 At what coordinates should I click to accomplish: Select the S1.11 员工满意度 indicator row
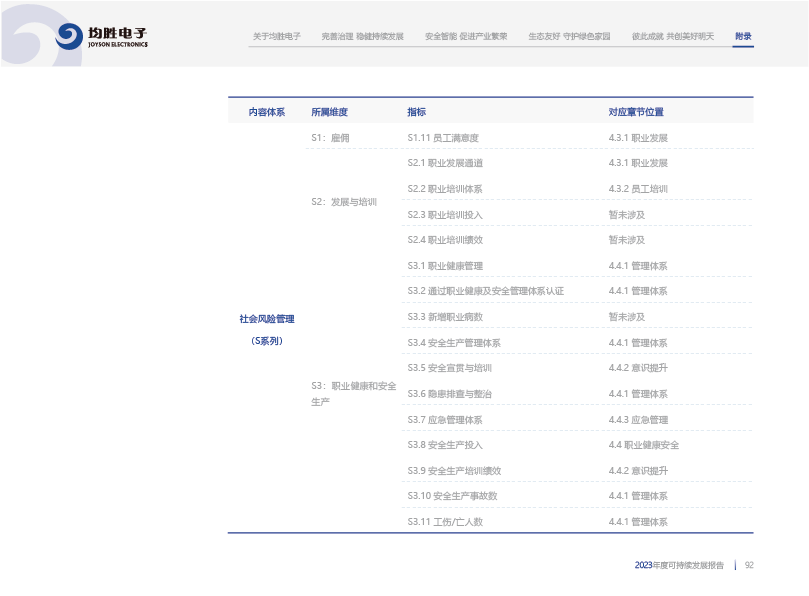443,137
